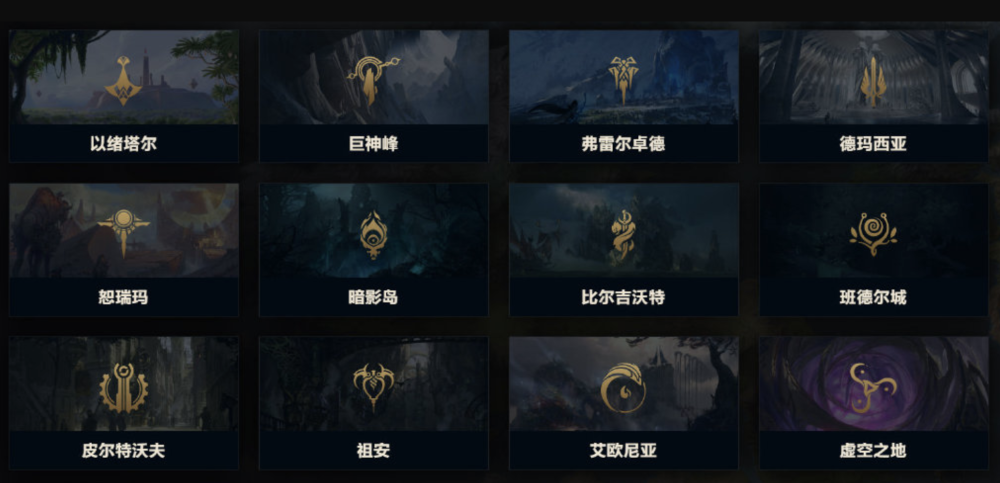Click the 虚空之地 text label
Viewport: 1000px width, 483px height.
pos(873,451)
